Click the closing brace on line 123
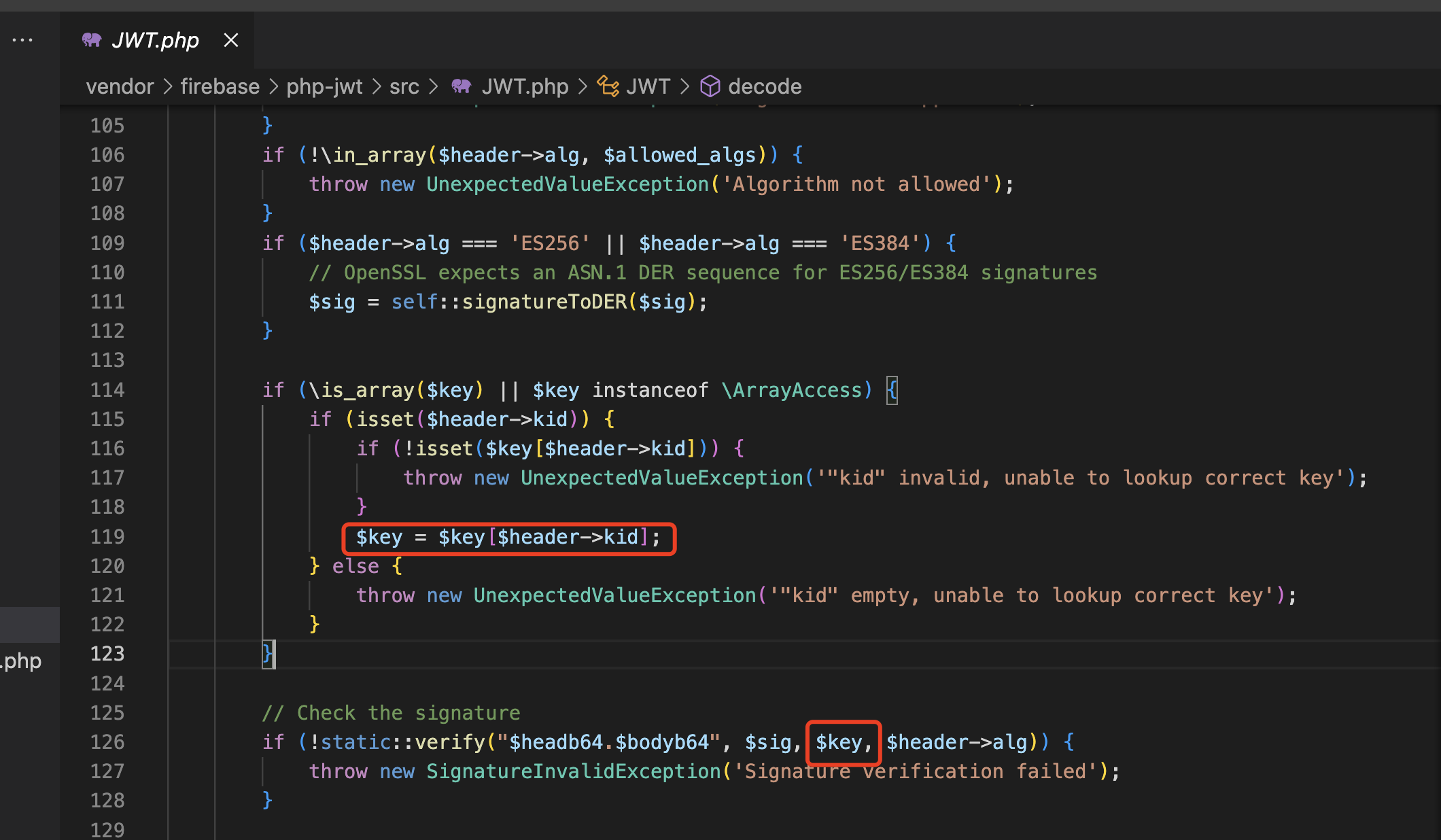 268,654
